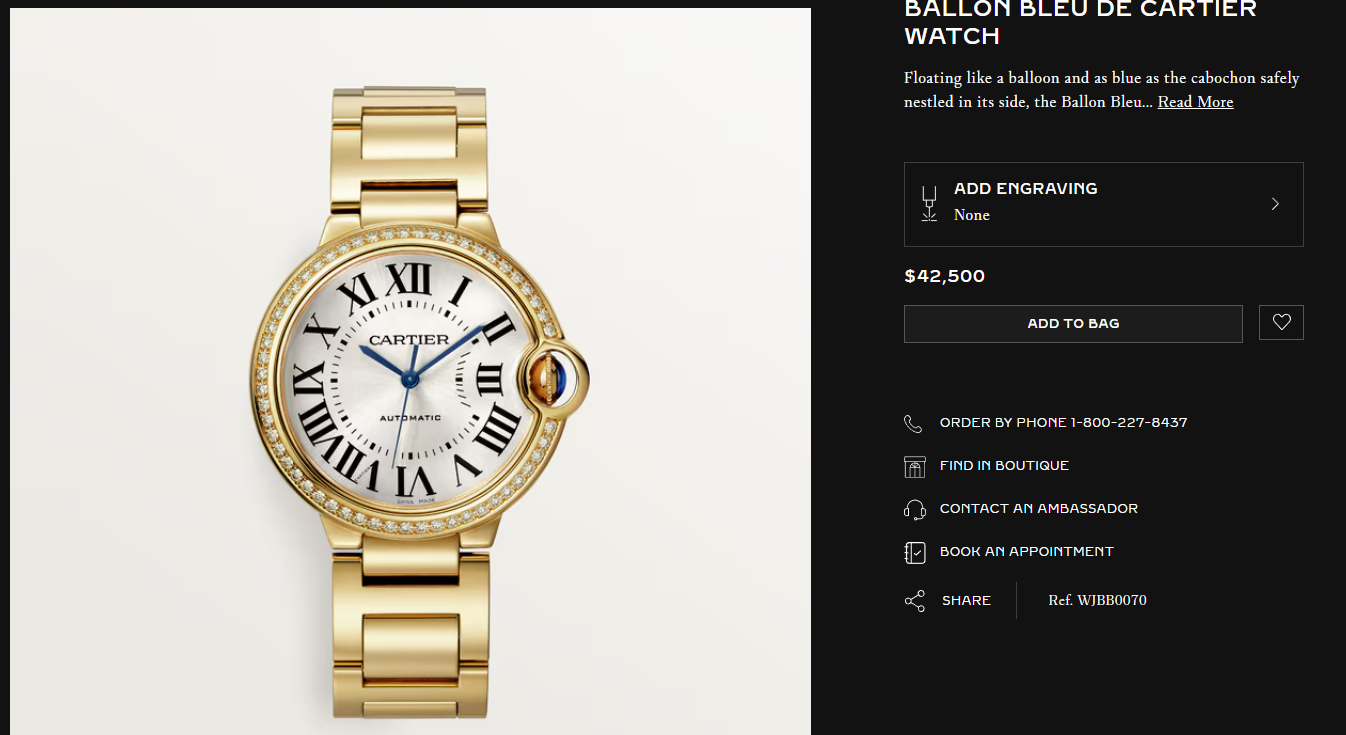The height and width of the screenshot is (735, 1346).
Task: Open the Add Engraving panel
Action: point(1104,204)
